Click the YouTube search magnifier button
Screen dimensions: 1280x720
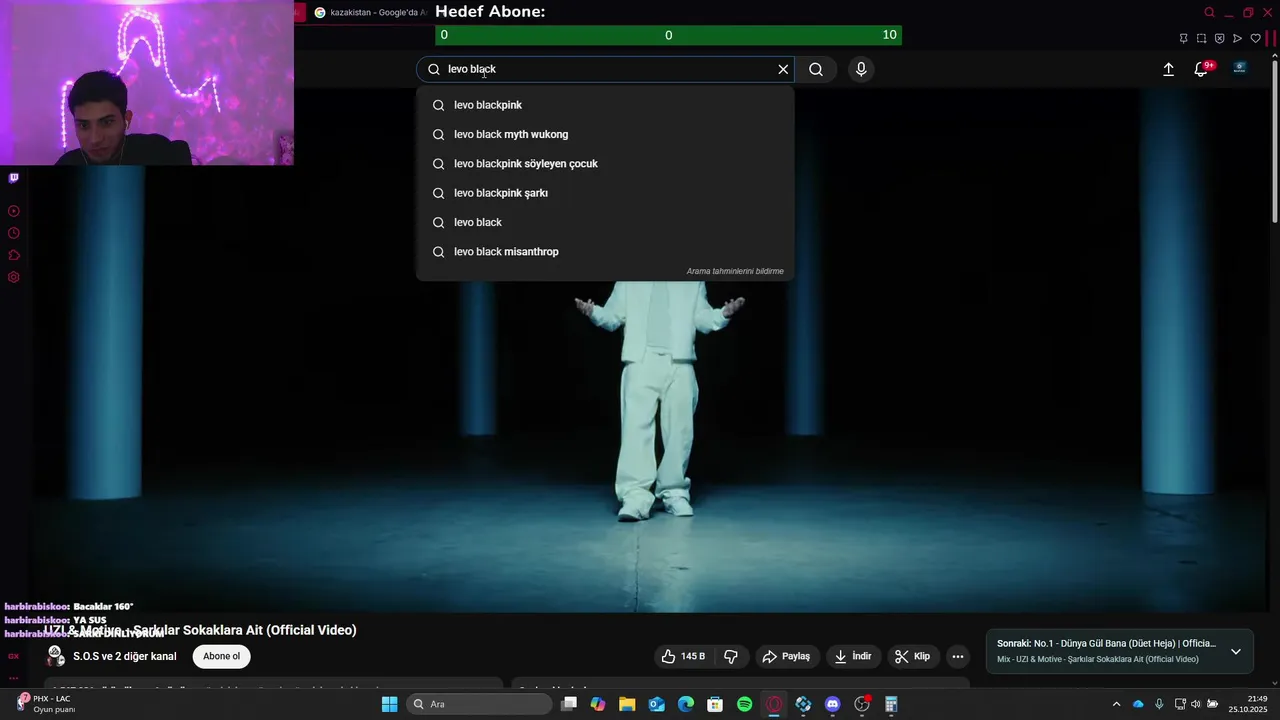coord(816,69)
